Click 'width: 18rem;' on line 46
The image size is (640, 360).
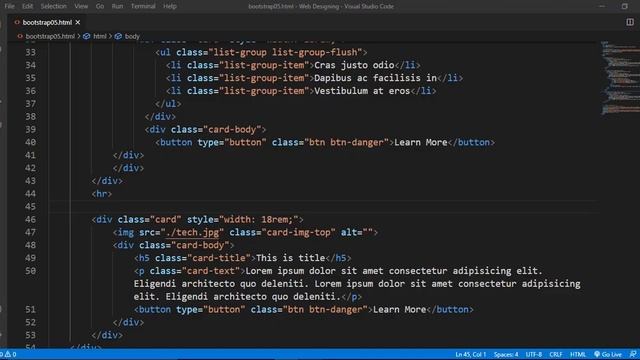coord(258,220)
